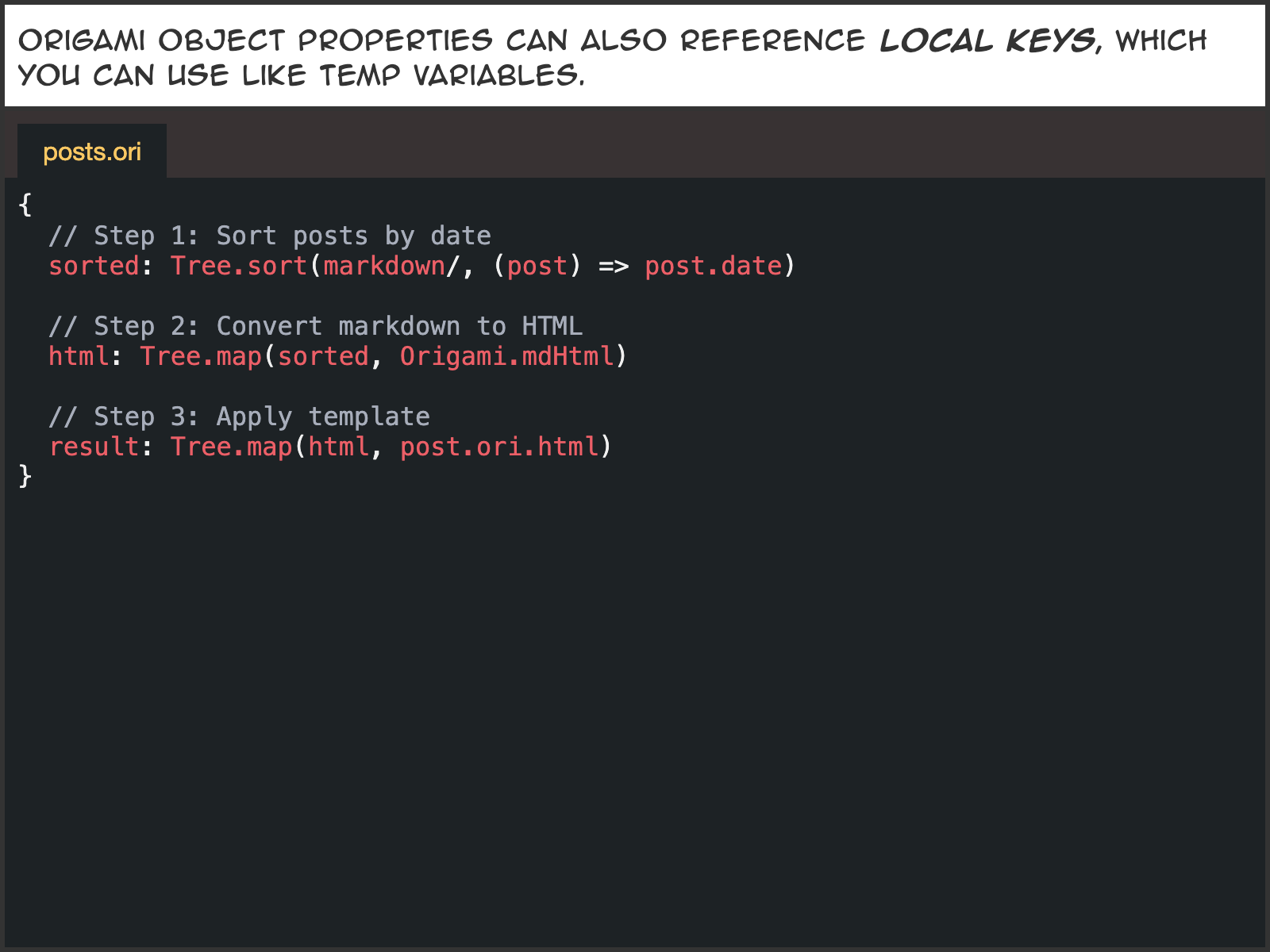Click the Origami.mdHtml reference
Screen dimensions: 1270x952
coord(507,356)
